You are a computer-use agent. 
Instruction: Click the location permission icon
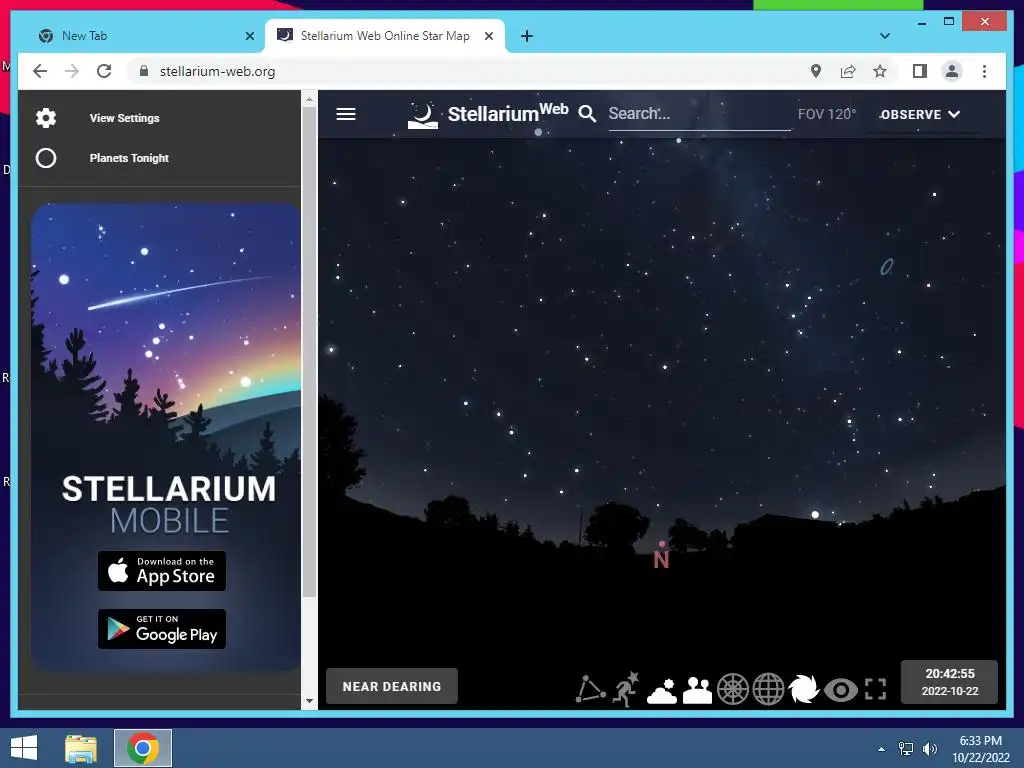pos(816,71)
